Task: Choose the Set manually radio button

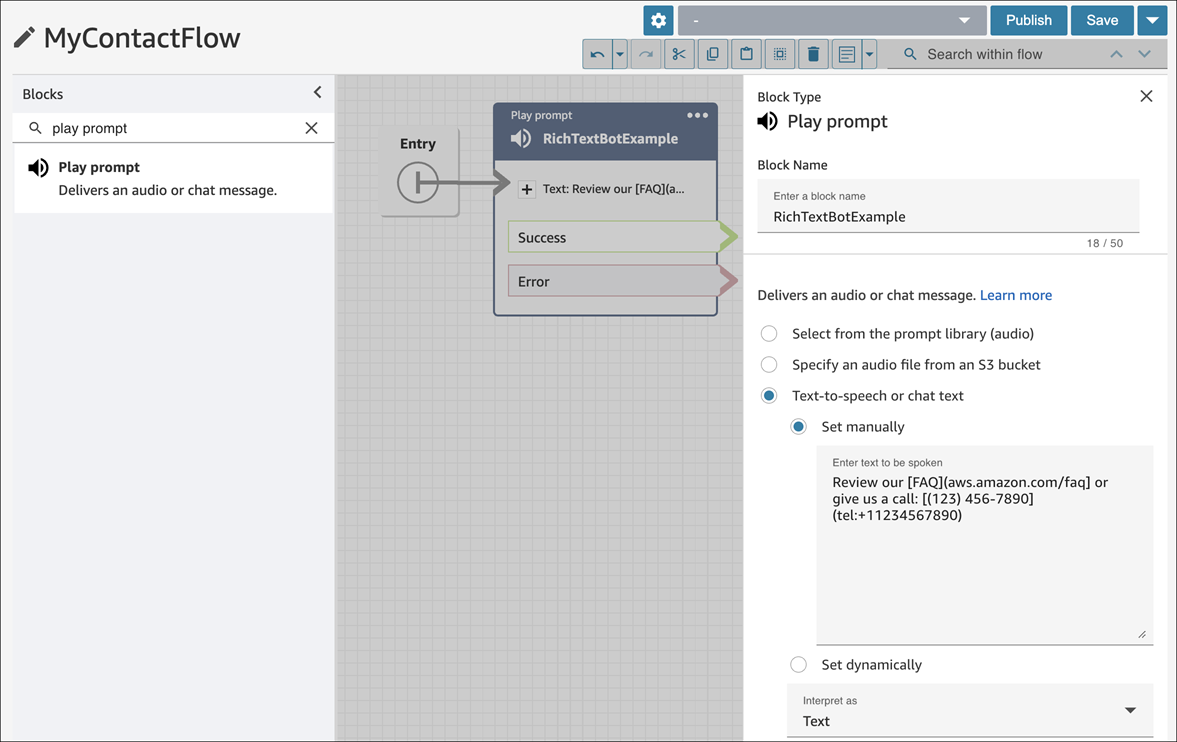Action: [x=799, y=427]
